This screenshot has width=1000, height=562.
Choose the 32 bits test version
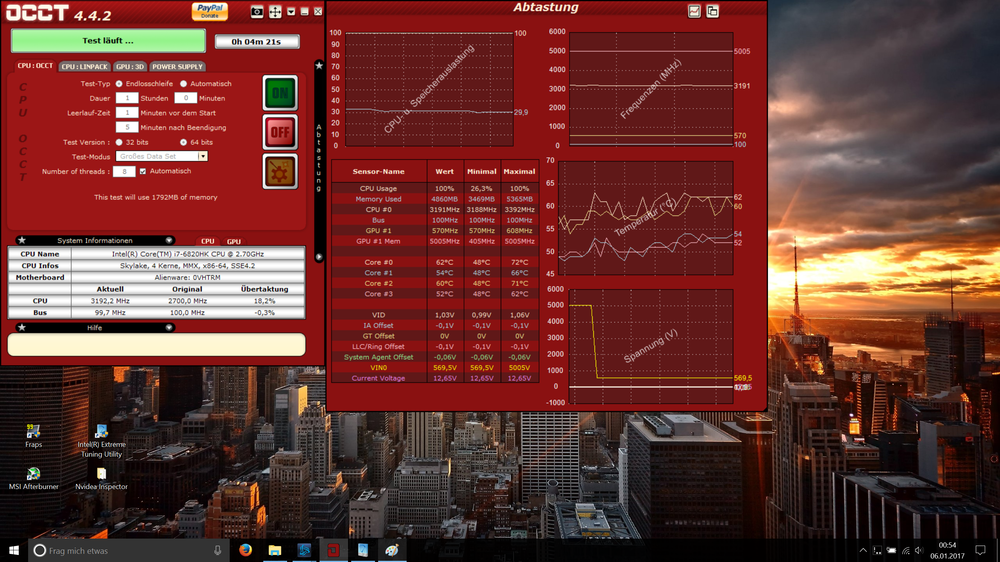tap(119, 143)
